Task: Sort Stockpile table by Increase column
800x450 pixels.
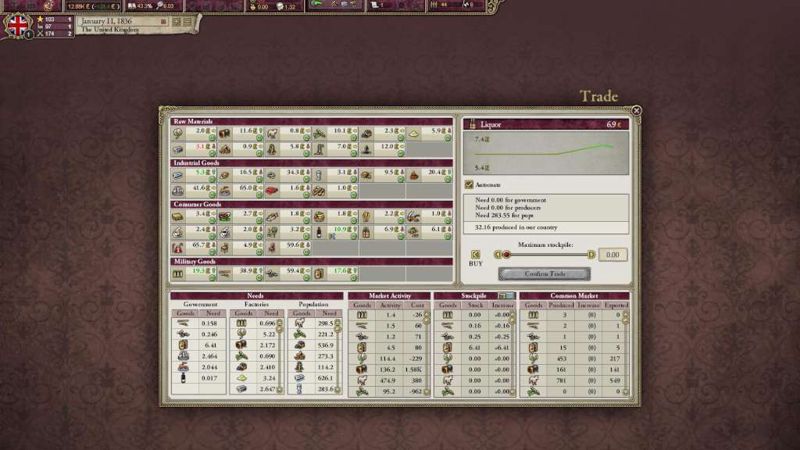Action: (503, 305)
